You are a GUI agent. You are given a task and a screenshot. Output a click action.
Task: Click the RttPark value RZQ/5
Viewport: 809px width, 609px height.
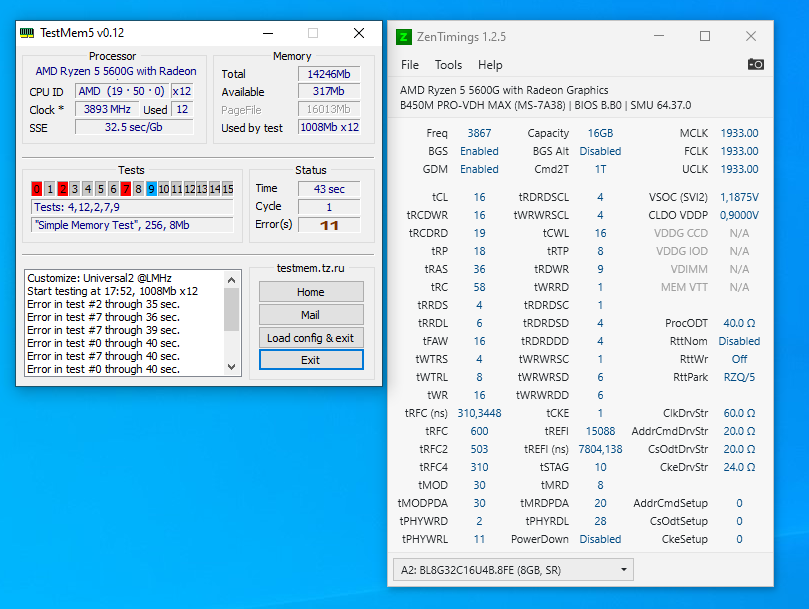[x=739, y=377]
